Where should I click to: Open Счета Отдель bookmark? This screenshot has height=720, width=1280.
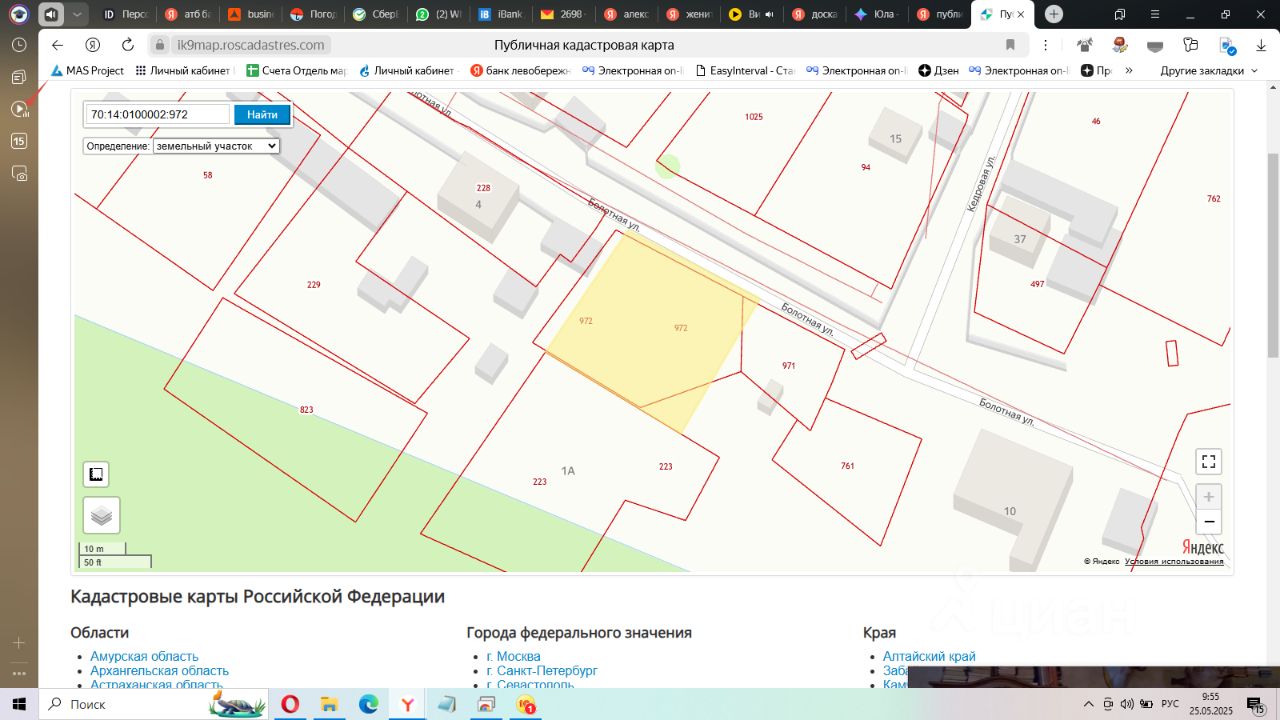click(x=296, y=71)
